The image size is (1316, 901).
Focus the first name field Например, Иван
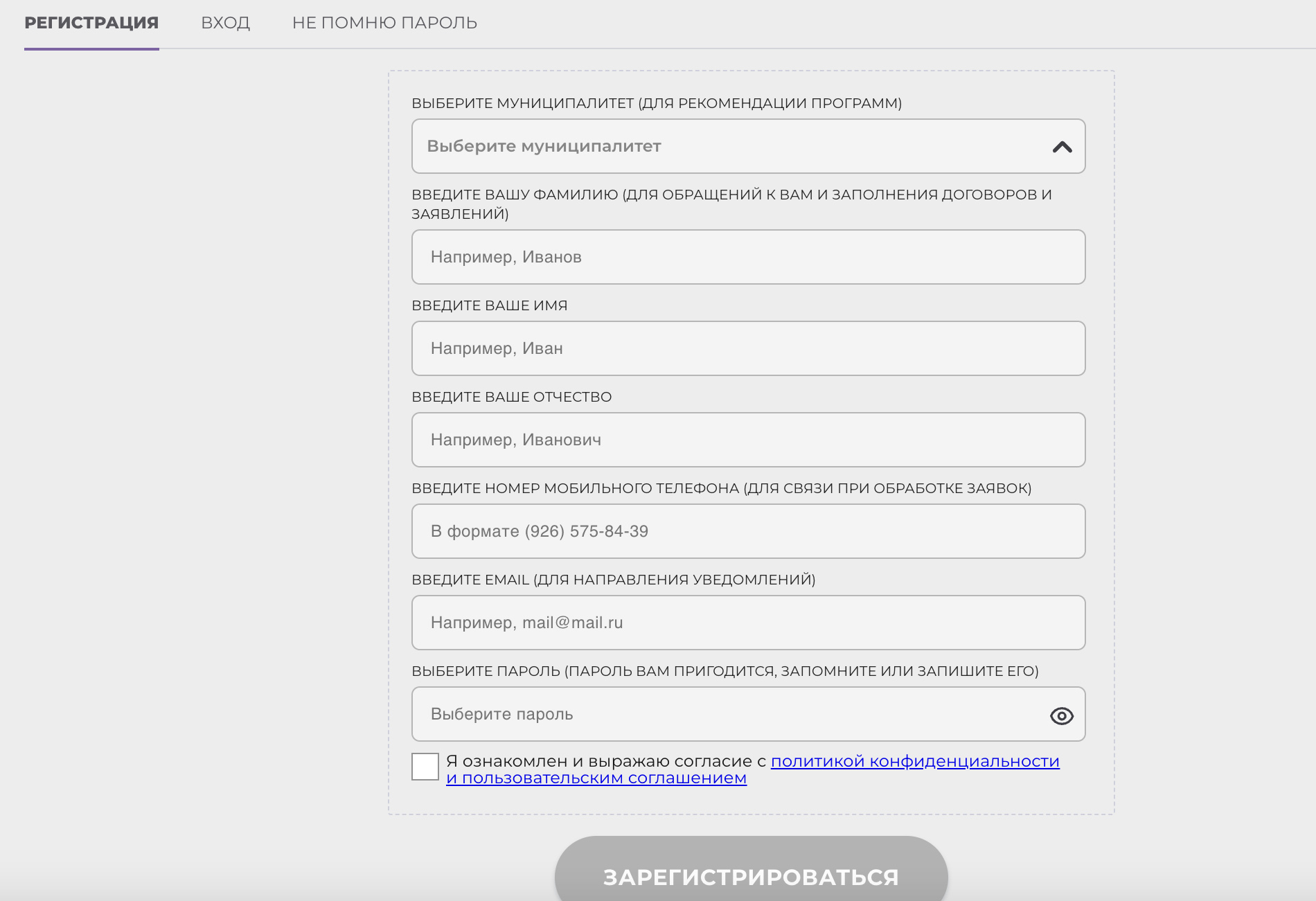pos(748,348)
